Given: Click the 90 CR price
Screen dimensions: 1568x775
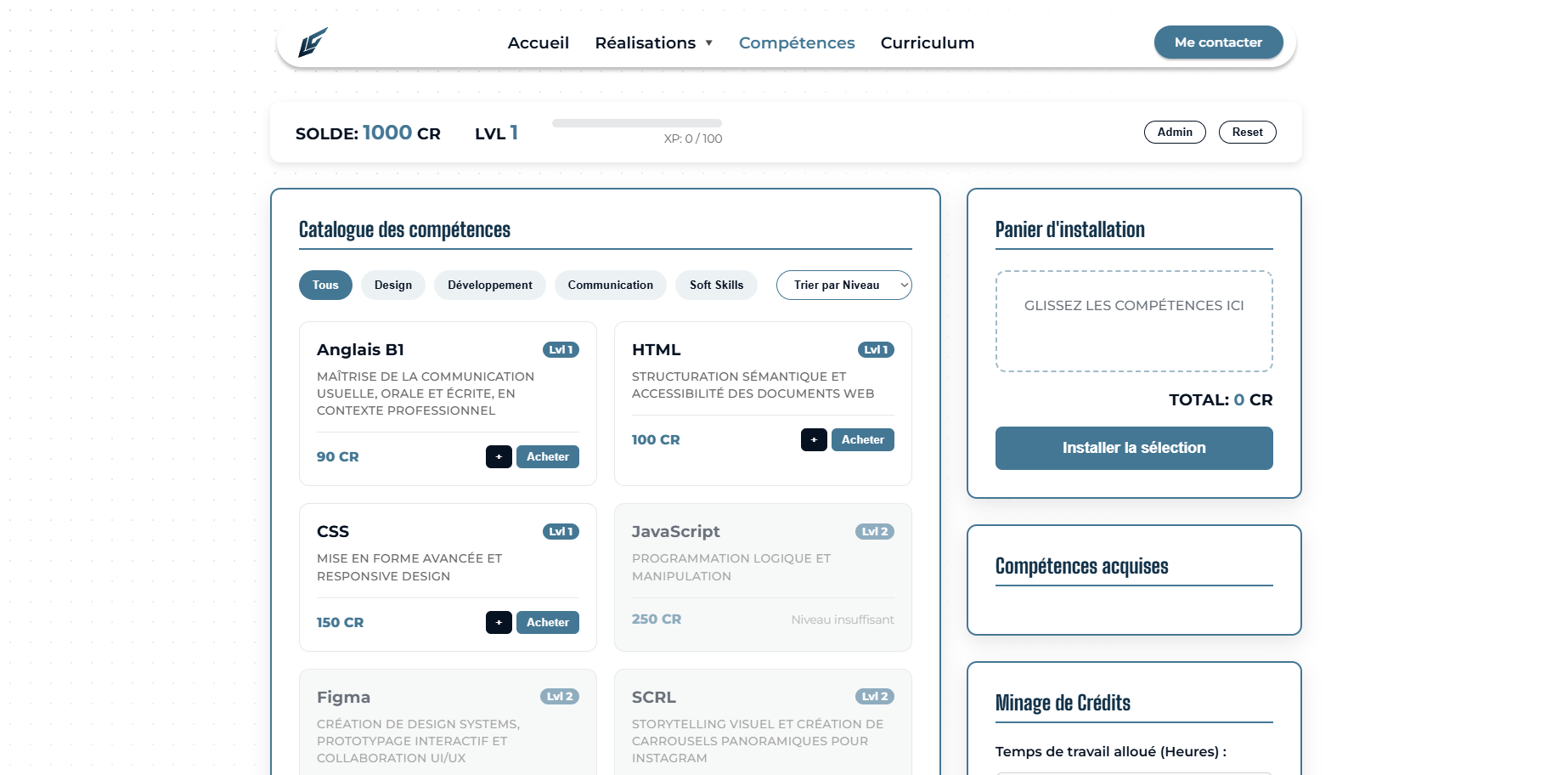Looking at the screenshot, I should (337, 456).
